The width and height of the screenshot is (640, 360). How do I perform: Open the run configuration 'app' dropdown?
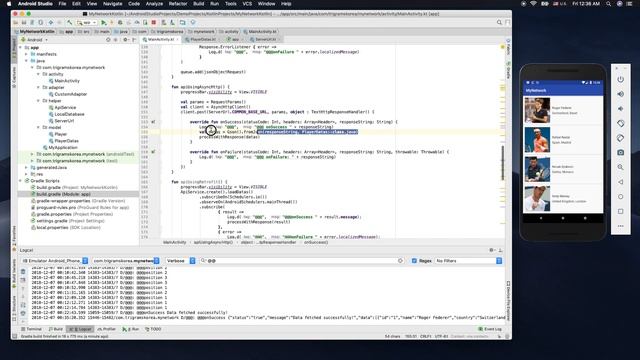87,22
